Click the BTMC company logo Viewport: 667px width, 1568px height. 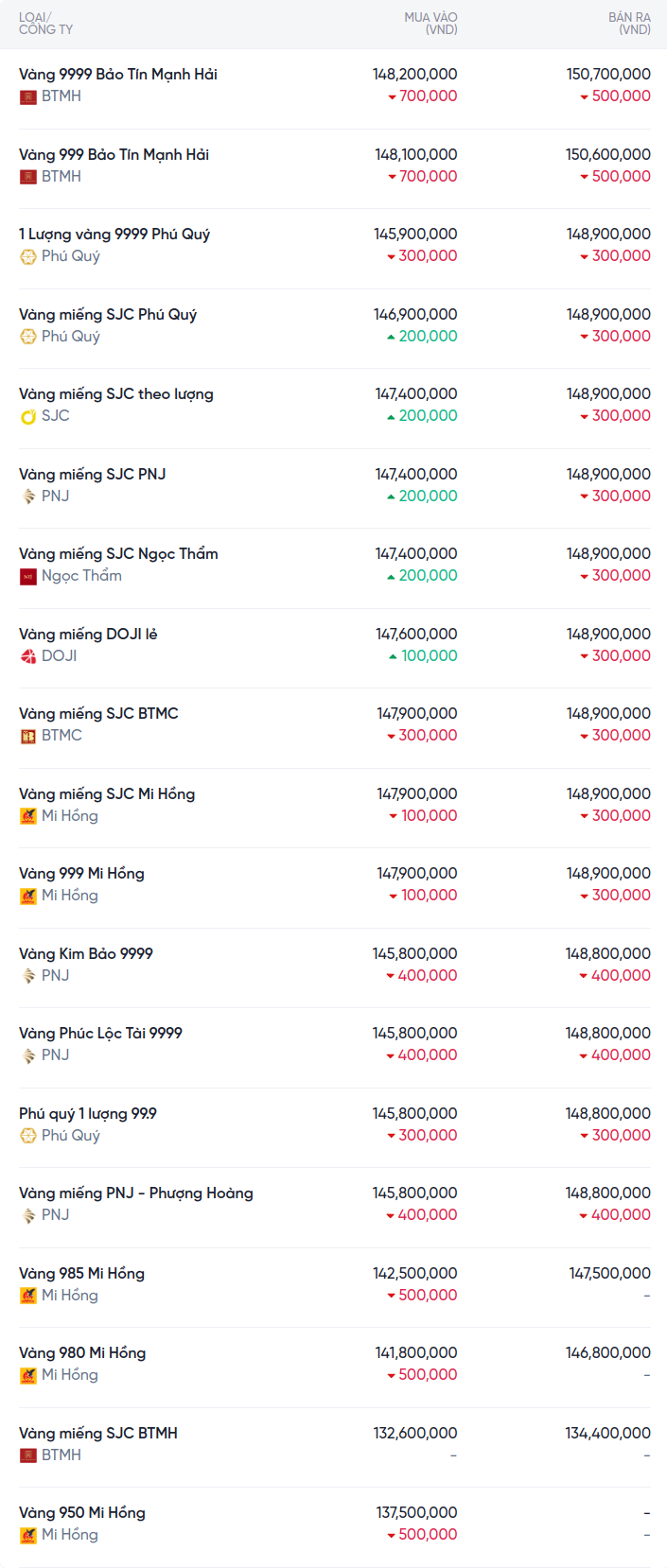tap(28, 736)
